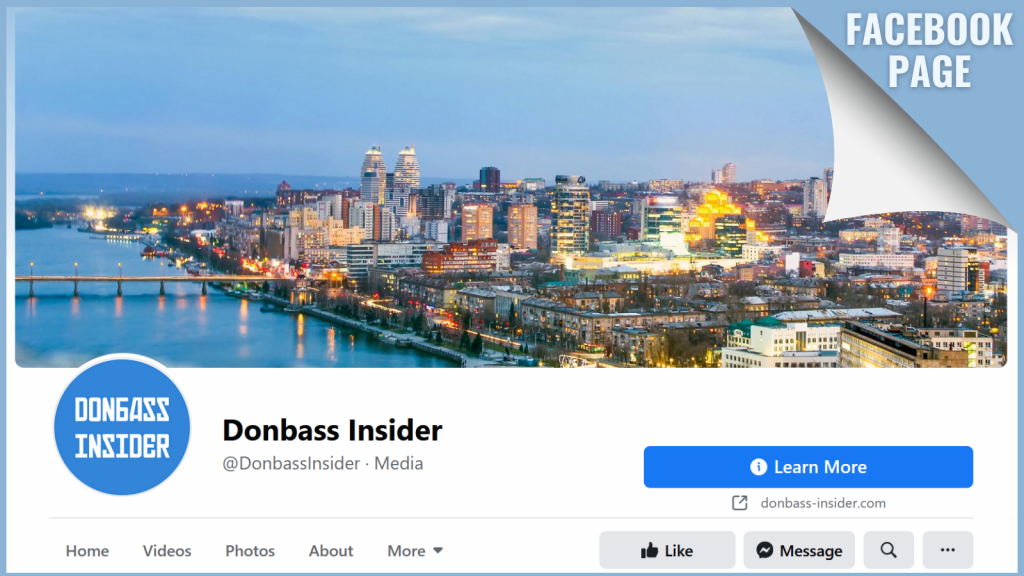Switch to the Videos tab
The width and height of the screenshot is (1024, 576).
[x=167, y=551]
